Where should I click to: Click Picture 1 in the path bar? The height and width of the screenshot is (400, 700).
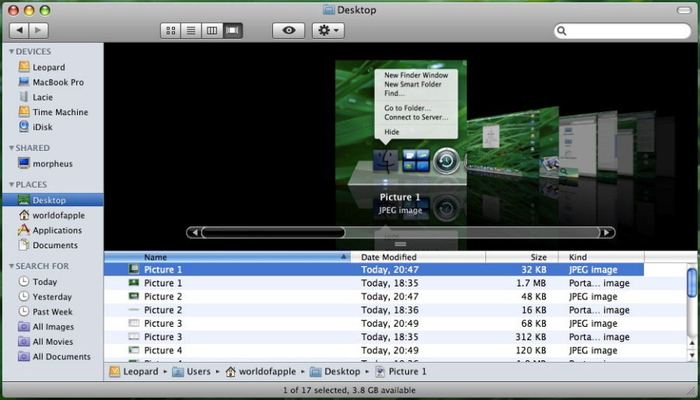400,371
